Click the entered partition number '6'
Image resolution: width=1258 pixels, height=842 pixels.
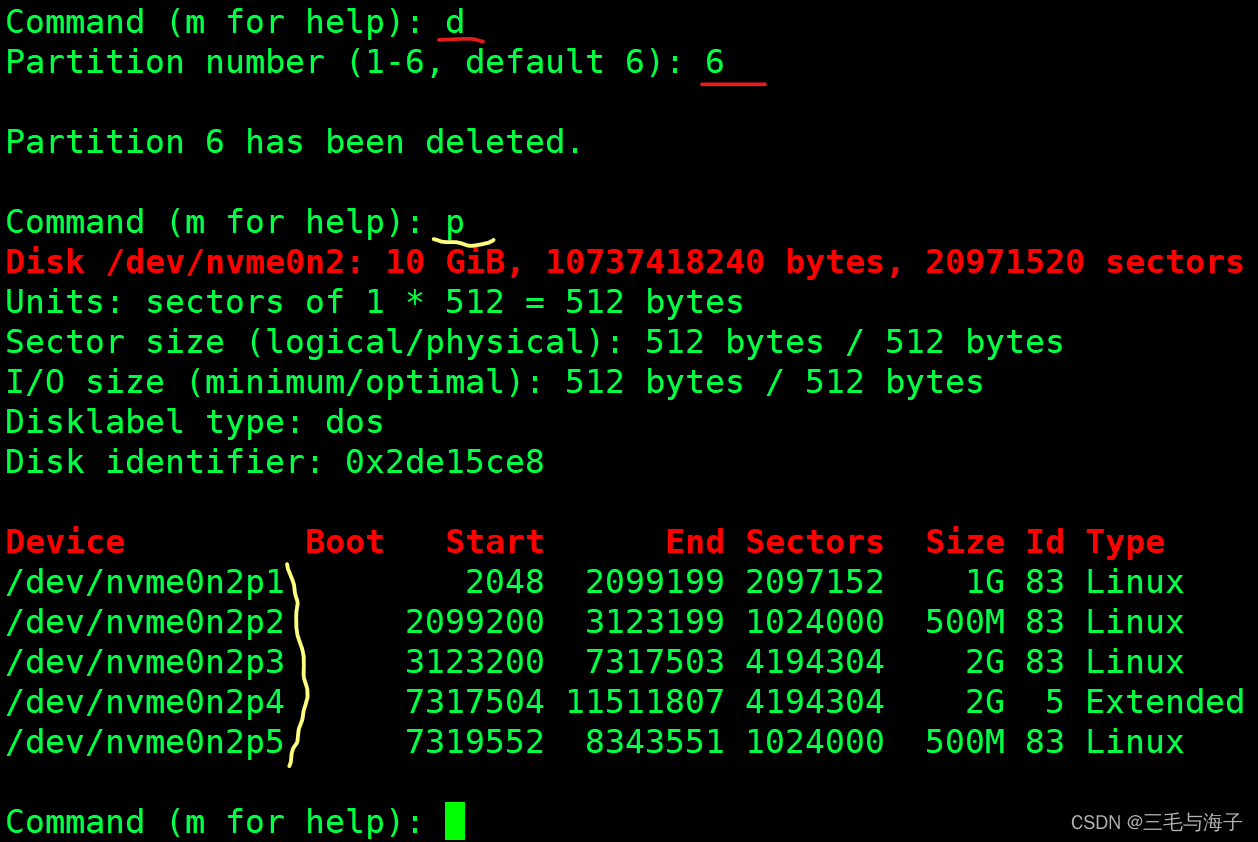click(715, 62)
